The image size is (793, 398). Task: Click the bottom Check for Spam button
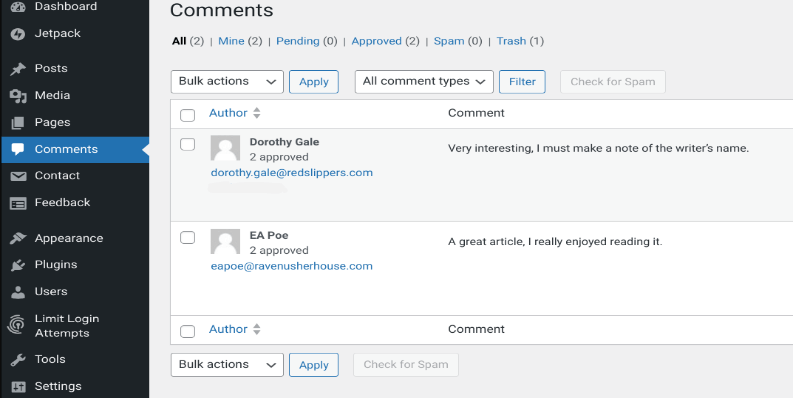(406, 365)
